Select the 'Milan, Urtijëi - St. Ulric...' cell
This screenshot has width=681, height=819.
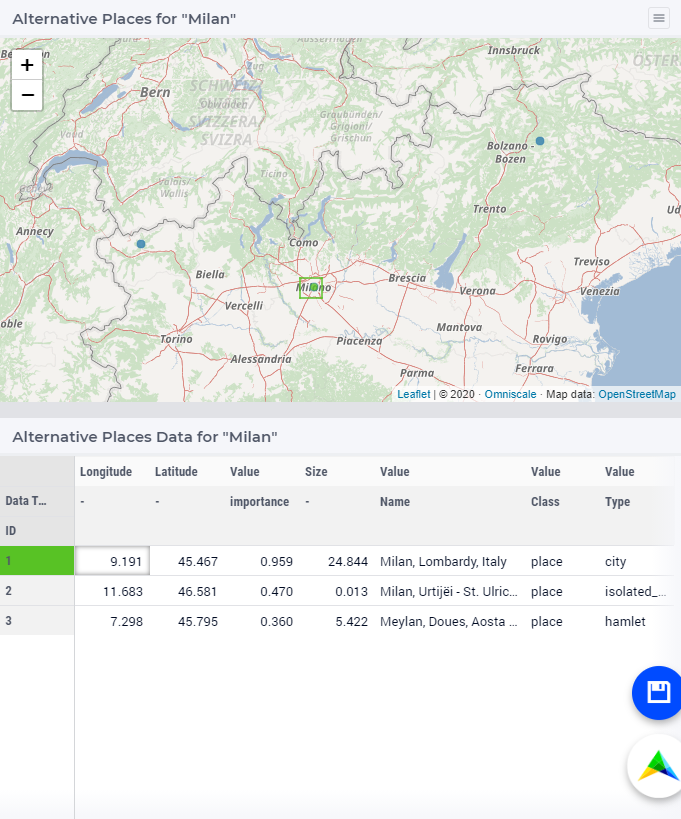[451, 591]
